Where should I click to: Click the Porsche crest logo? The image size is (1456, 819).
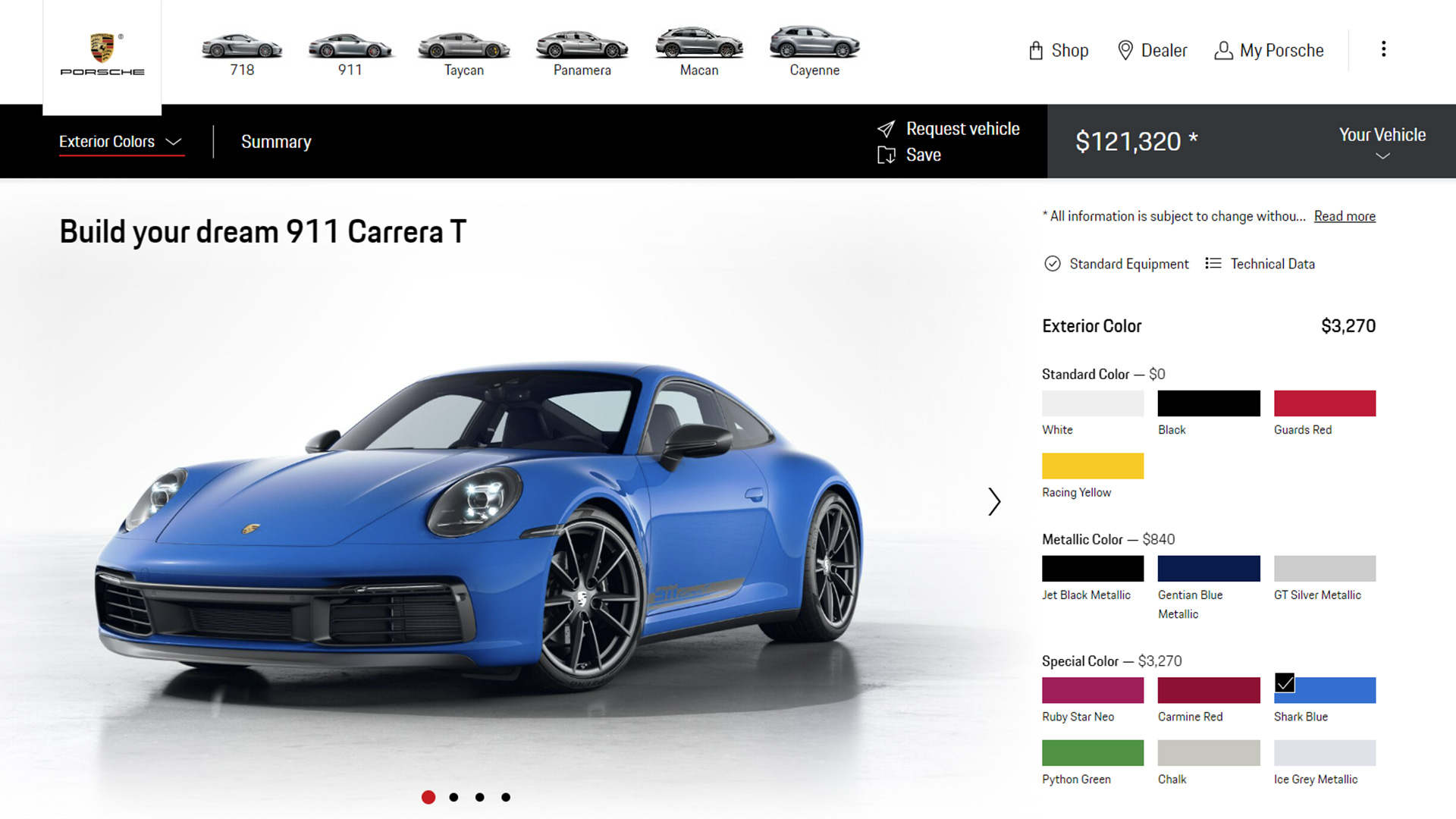point(102,49)
